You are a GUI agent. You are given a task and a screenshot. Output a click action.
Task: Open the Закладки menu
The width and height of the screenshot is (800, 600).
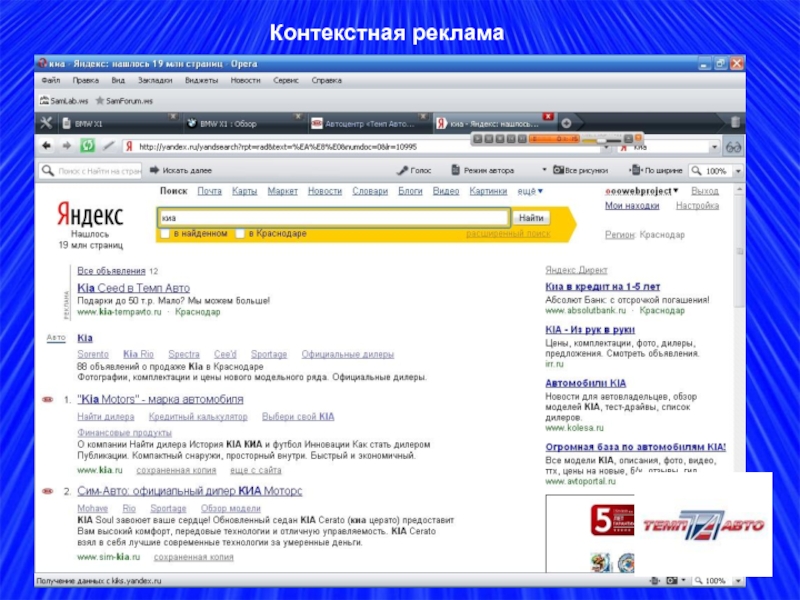click(x=154, y=80)
